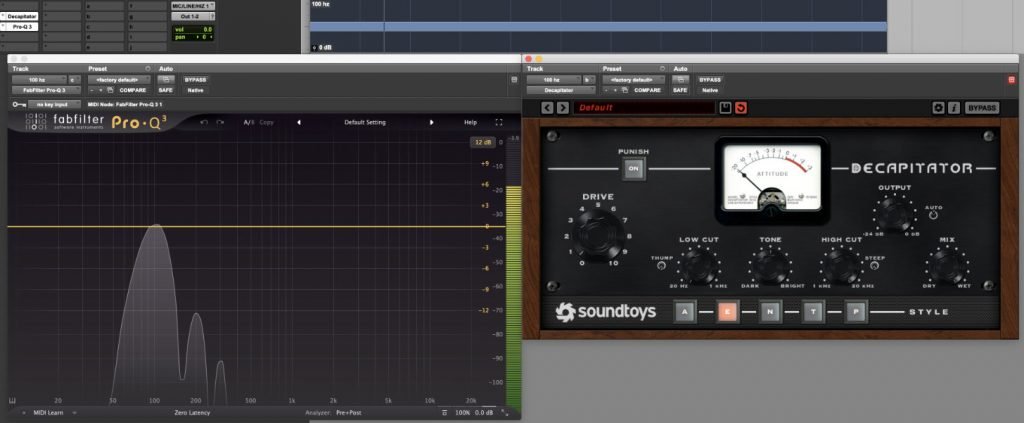This screenshot has height=423, width=1024.
Task: Click the Pro-Q 3 redo arrow
Action: (x=220, y=122)
